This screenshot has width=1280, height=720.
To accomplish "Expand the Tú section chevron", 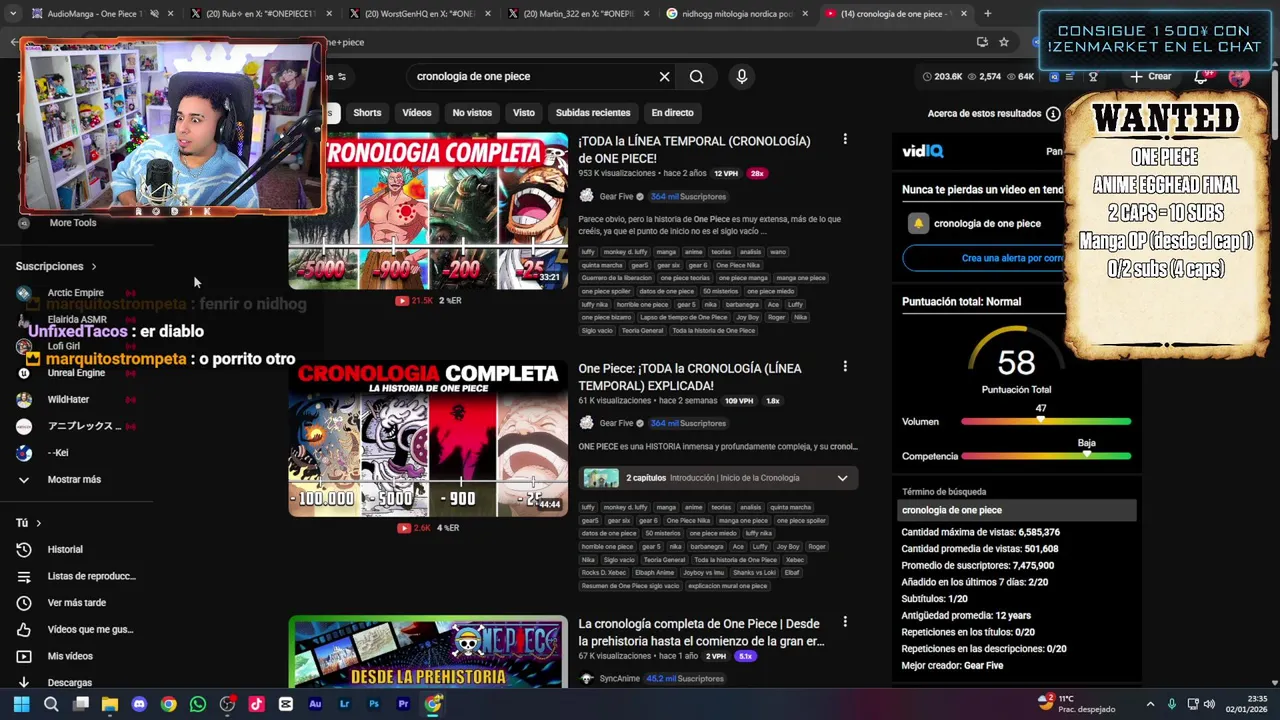I will click(x=39, y=523).
